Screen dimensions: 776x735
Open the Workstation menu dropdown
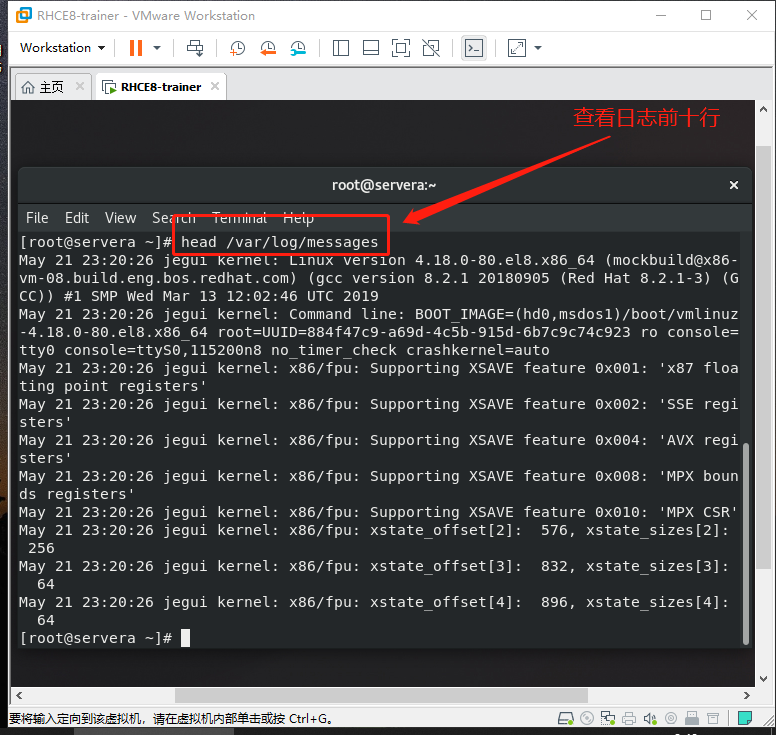[x=62, y=48]
